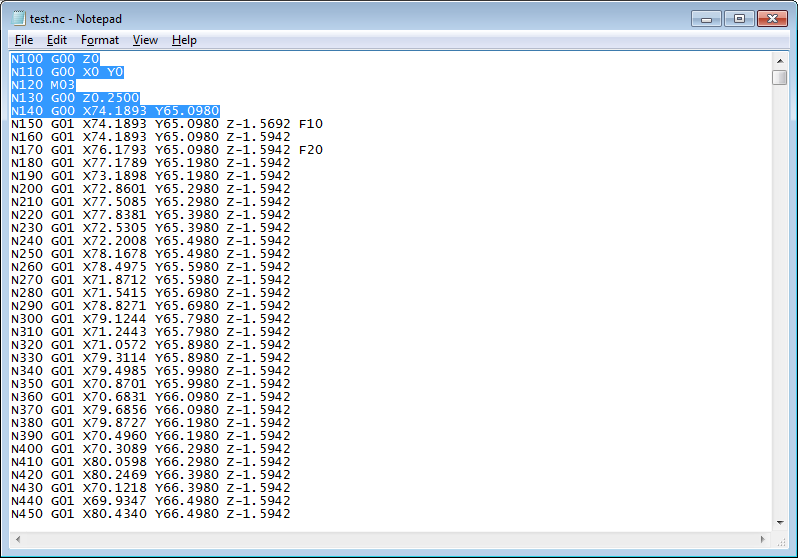The height and width of the screenshot is (558, 798).
Task: Click X77.8381 on line N220
Action: click(115, 214)
